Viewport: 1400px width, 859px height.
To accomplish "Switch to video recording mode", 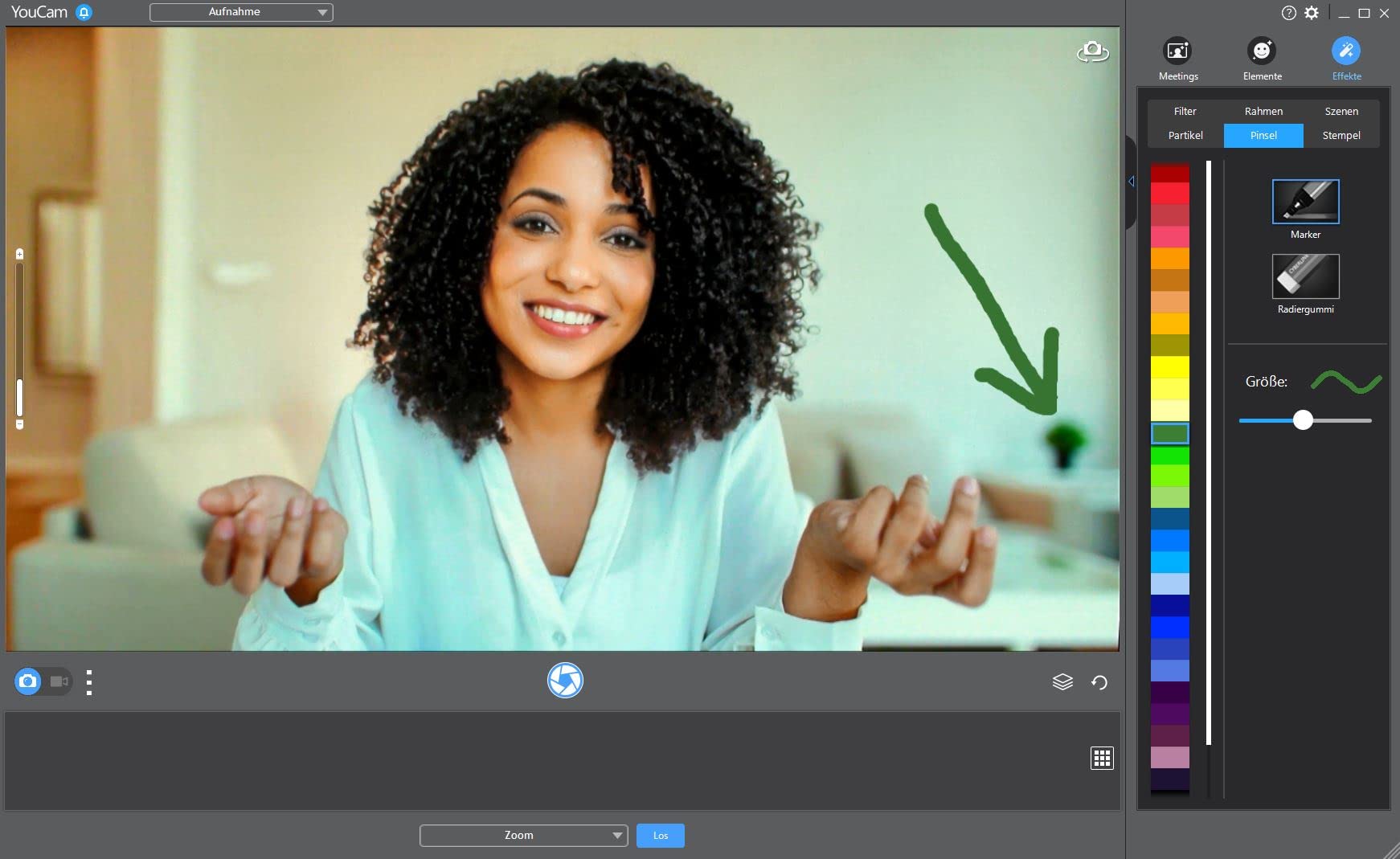I will 59,681.
